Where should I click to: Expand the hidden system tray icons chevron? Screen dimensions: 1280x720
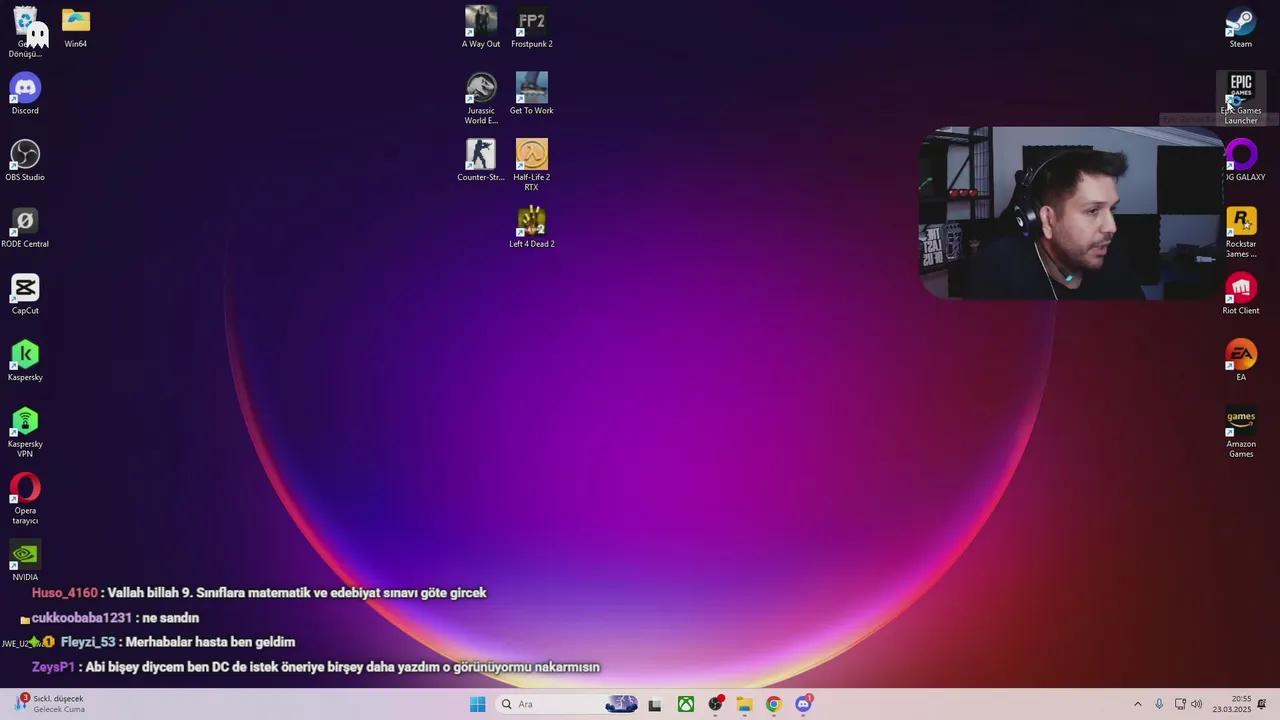(1137, 704)
